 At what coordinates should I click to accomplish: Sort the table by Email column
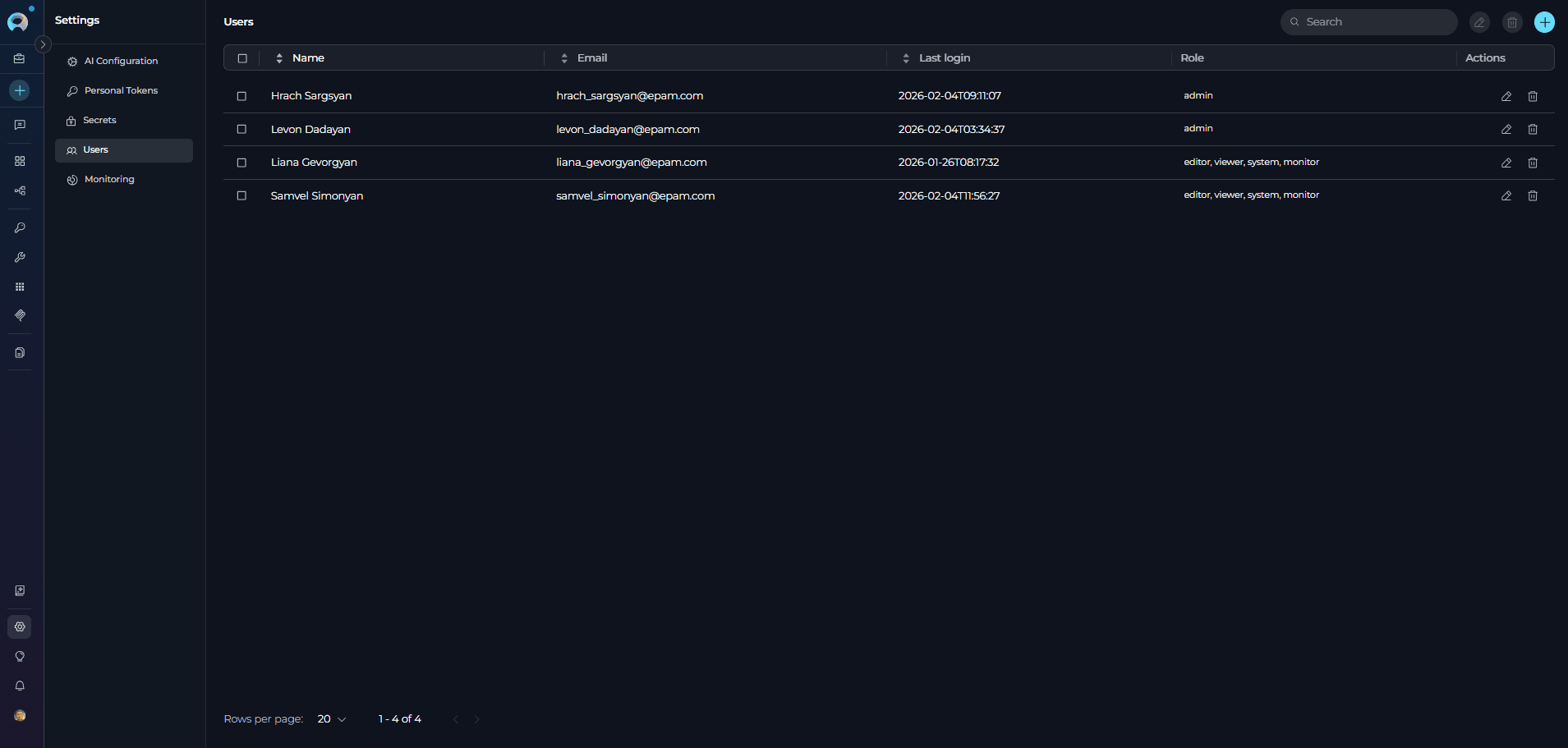coord(563,57)
